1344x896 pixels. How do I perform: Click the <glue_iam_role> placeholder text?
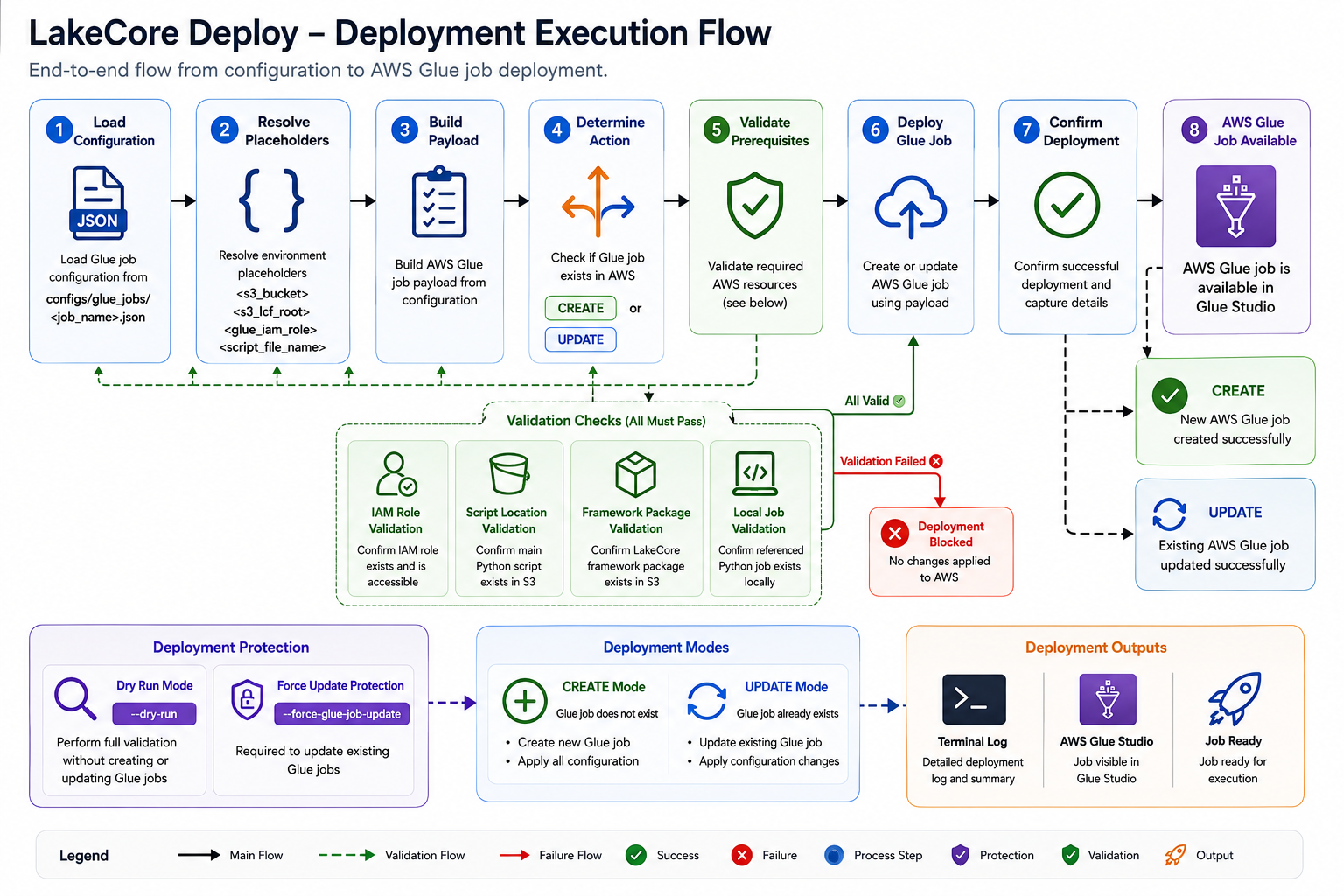coord(270,329)
